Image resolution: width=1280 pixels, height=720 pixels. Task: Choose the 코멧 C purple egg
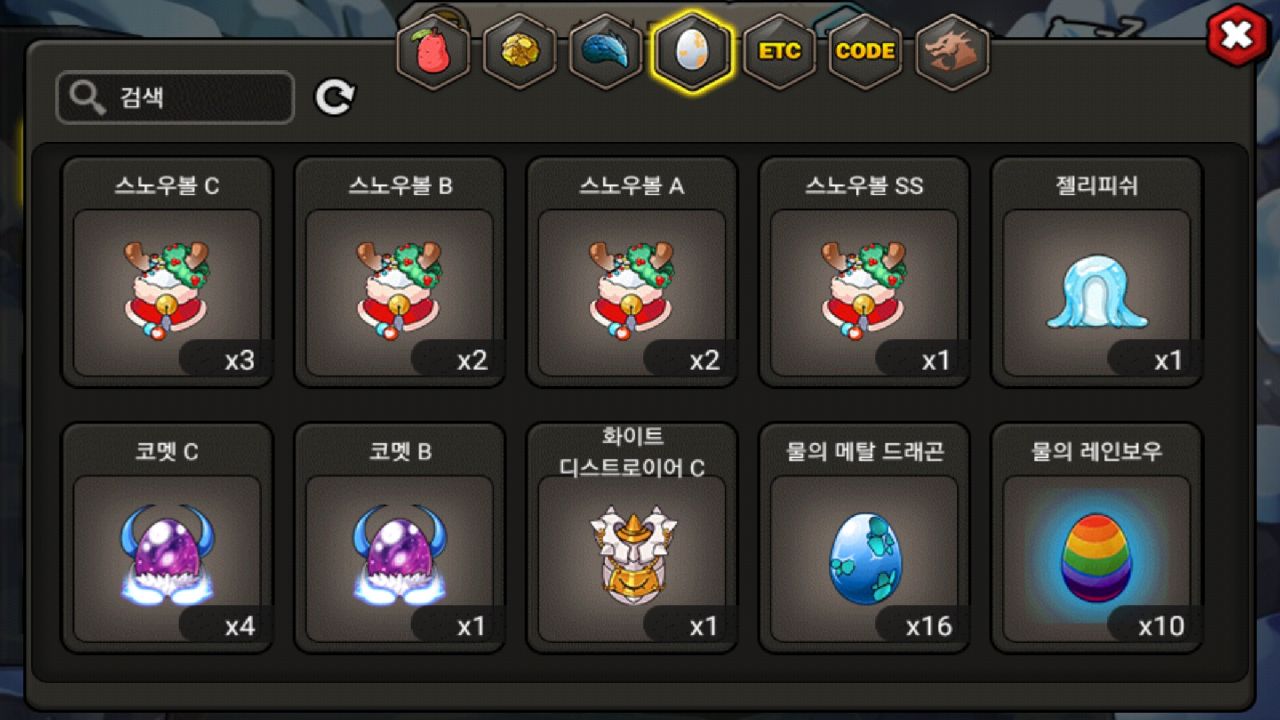click(167, 538)
